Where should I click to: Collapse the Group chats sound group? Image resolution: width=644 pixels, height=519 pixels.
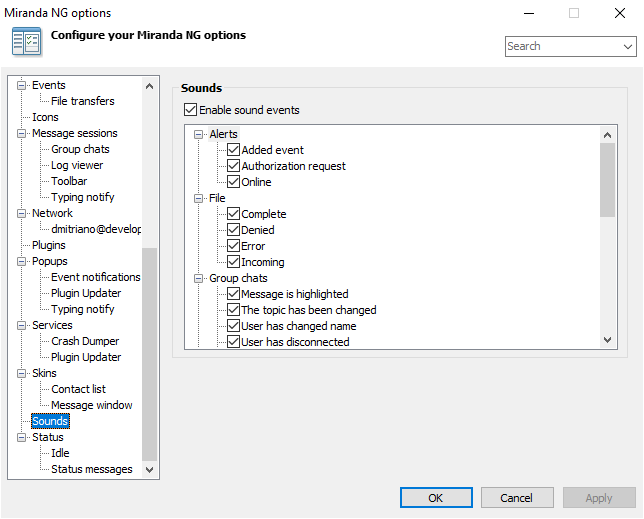click(198, 278)
